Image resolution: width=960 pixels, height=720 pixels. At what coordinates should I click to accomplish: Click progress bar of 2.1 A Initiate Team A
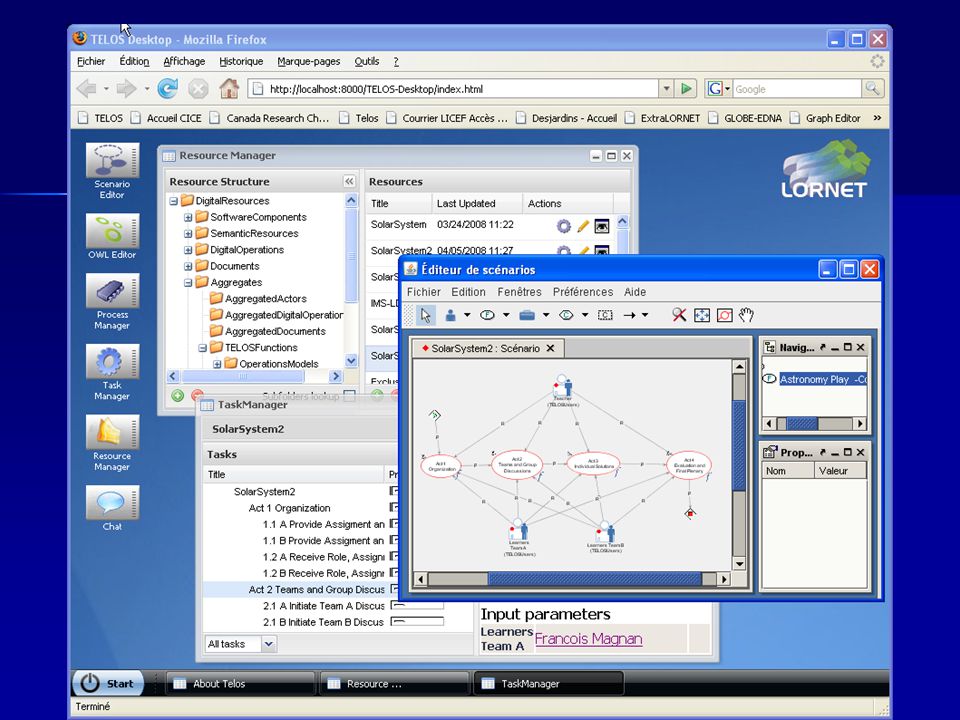click(x=417, y=606)
